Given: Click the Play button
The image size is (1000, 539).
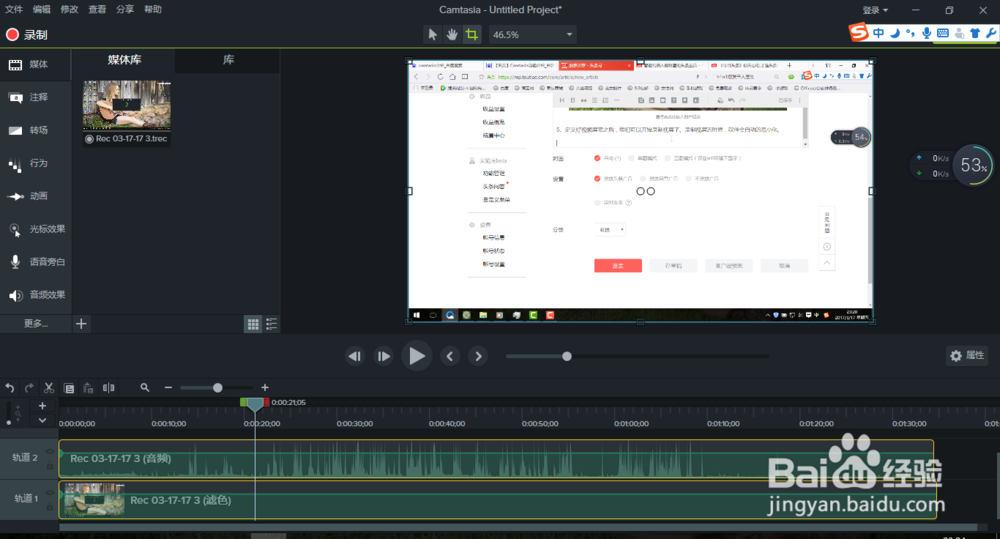Looking at the screenshot, I should (x=416, y=356).
